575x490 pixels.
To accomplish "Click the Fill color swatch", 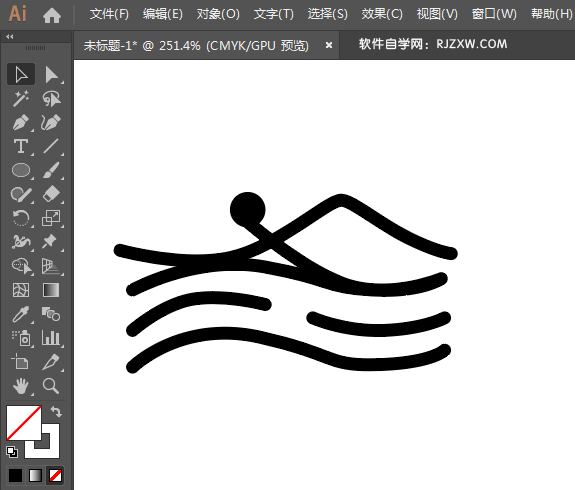I will pyautogui.click(x=24, y=423).
